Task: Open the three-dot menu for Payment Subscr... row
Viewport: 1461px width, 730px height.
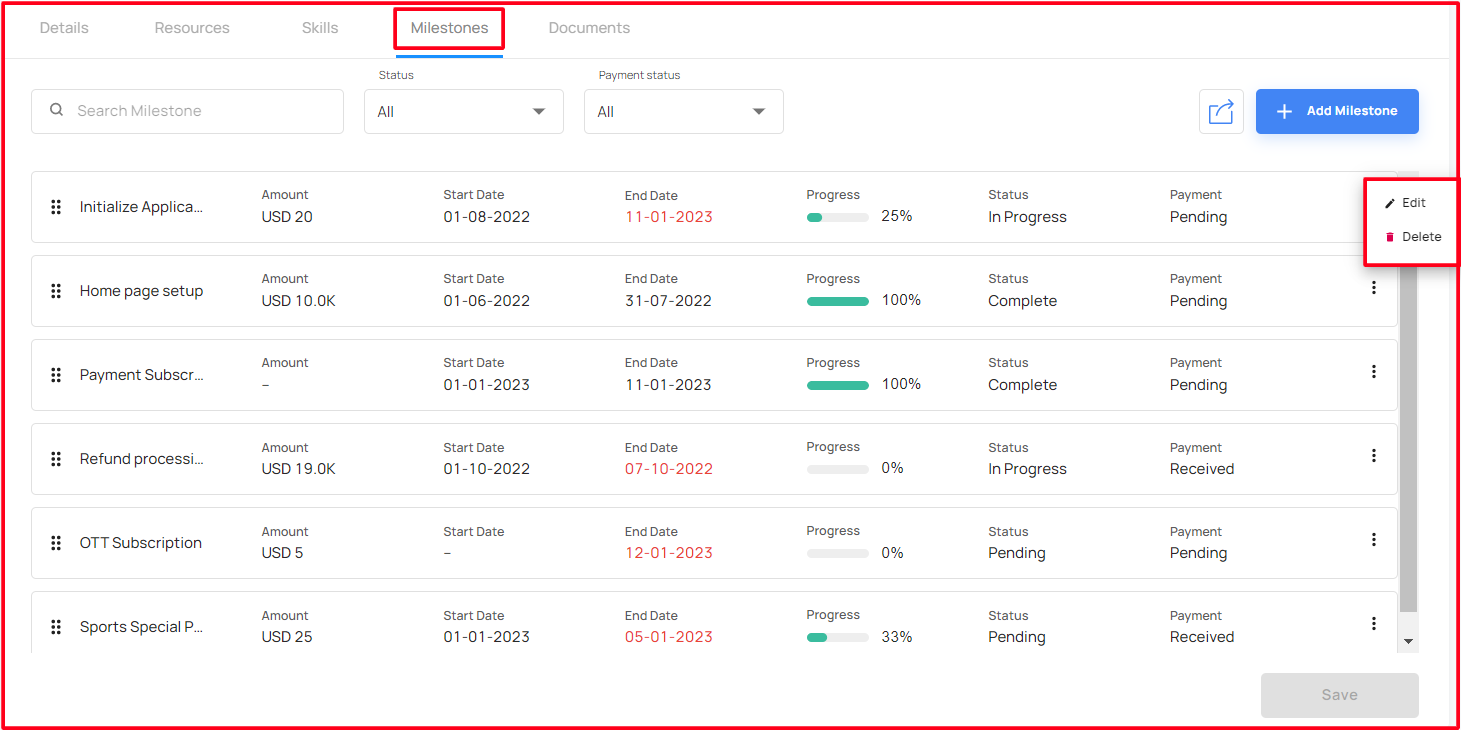Action: pyautogui.click(x=1374, y=372)
